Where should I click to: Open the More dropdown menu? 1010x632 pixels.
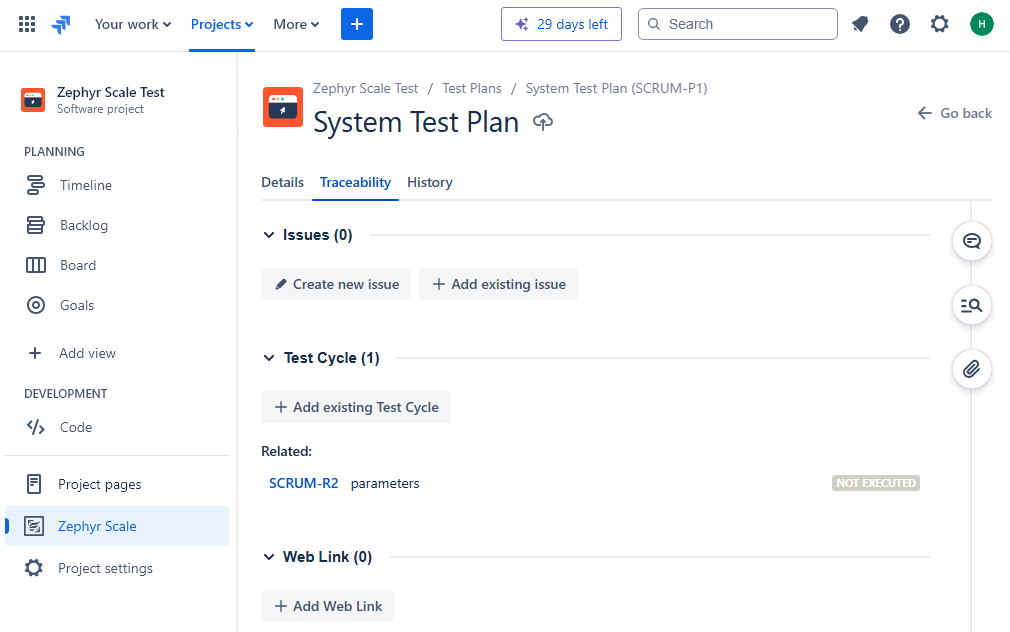point(296,24)
